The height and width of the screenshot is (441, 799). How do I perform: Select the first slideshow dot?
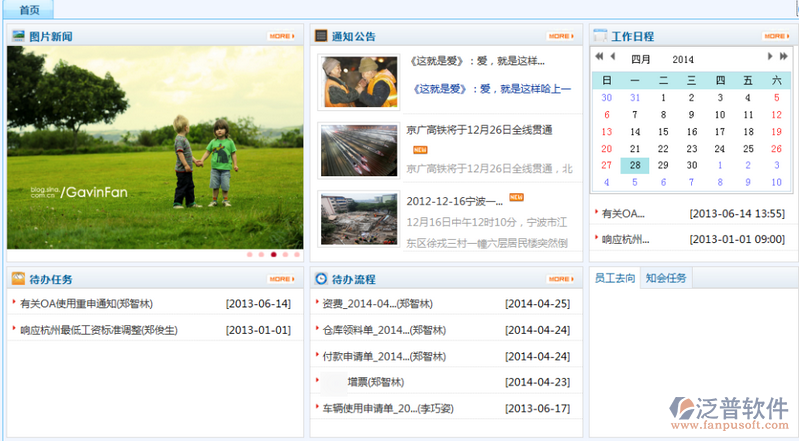pyautogui.click(x=249, y=255)
